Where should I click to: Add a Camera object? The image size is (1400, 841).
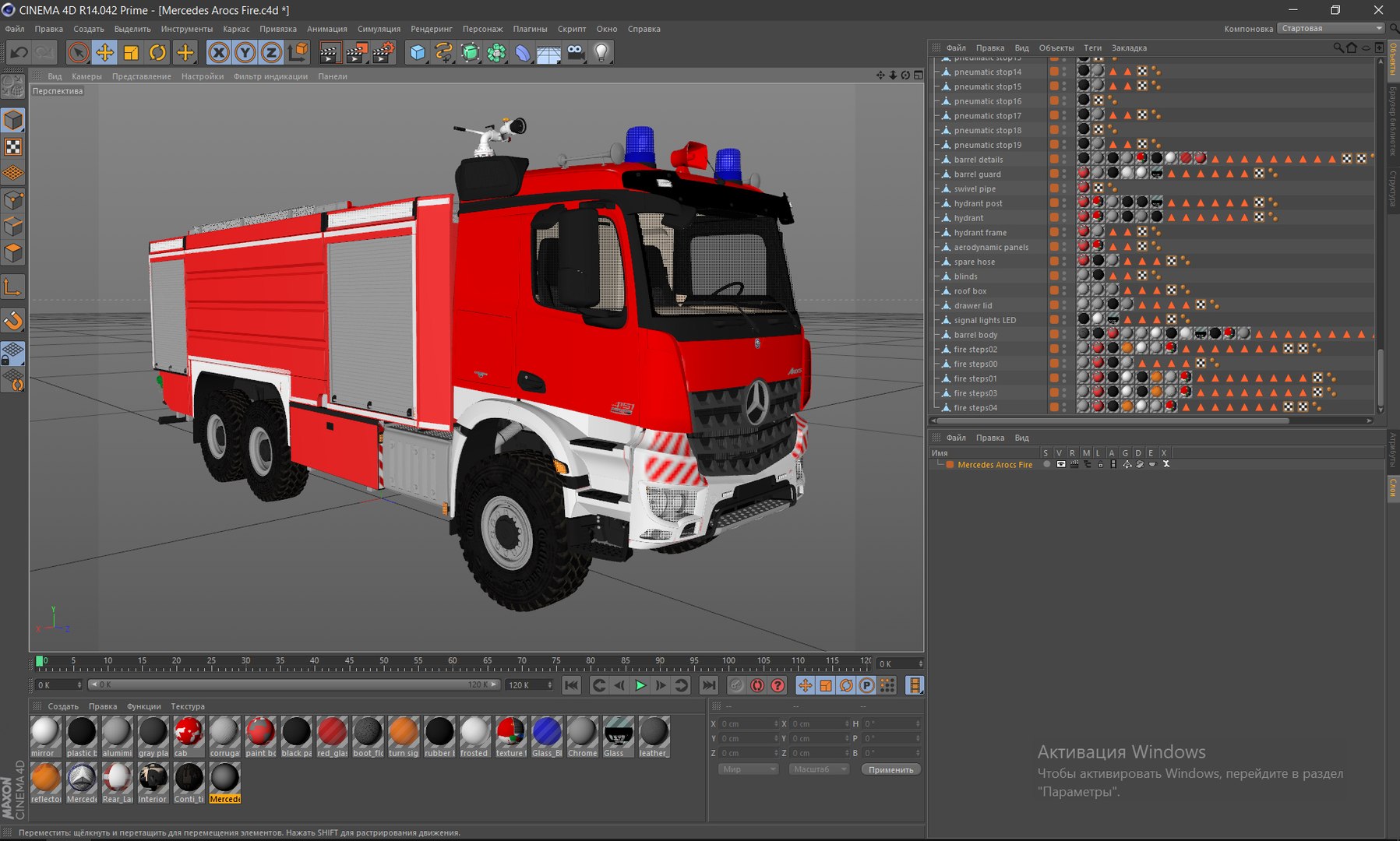[576, 52]
